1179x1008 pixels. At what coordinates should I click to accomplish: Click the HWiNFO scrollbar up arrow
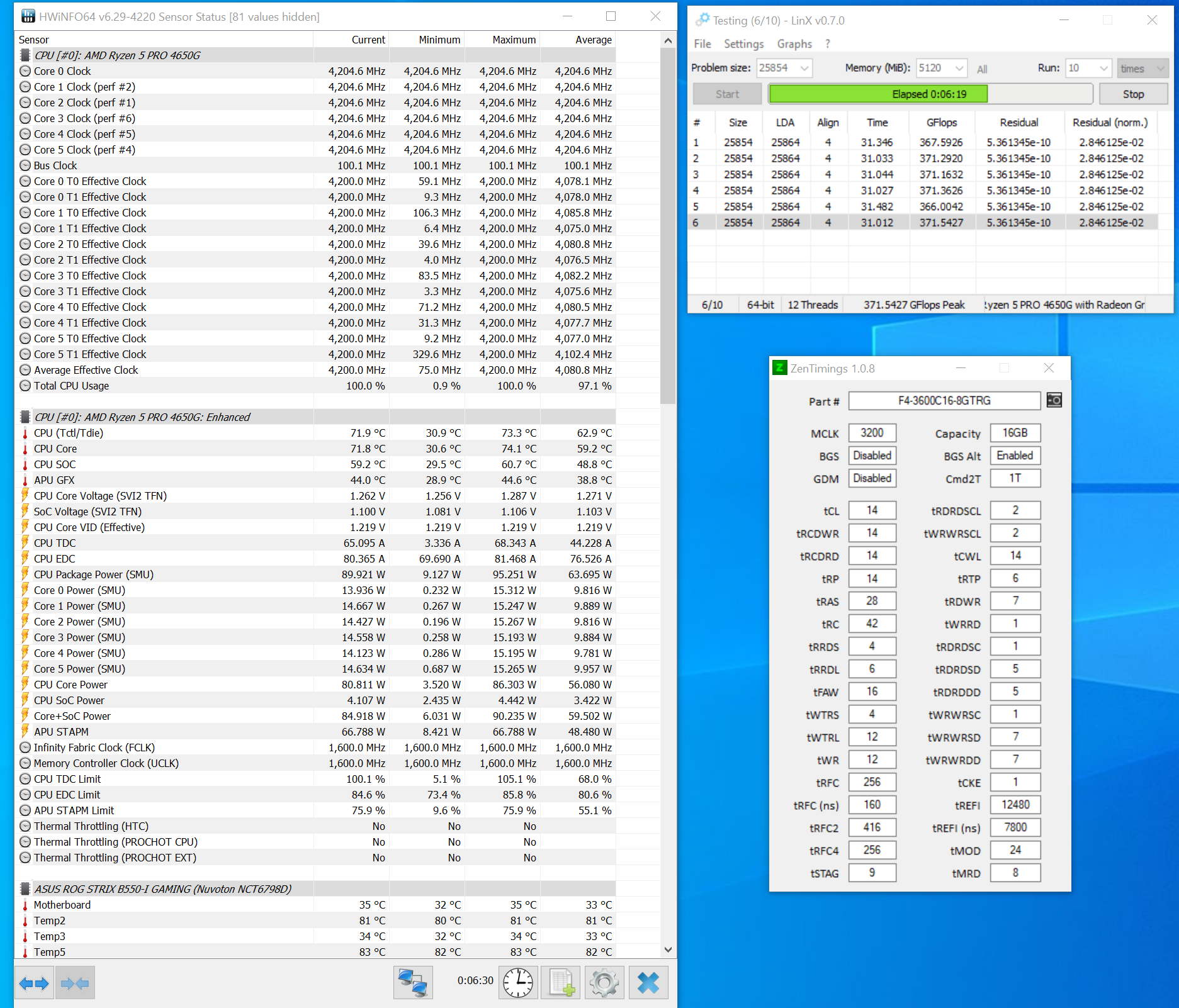668,40
